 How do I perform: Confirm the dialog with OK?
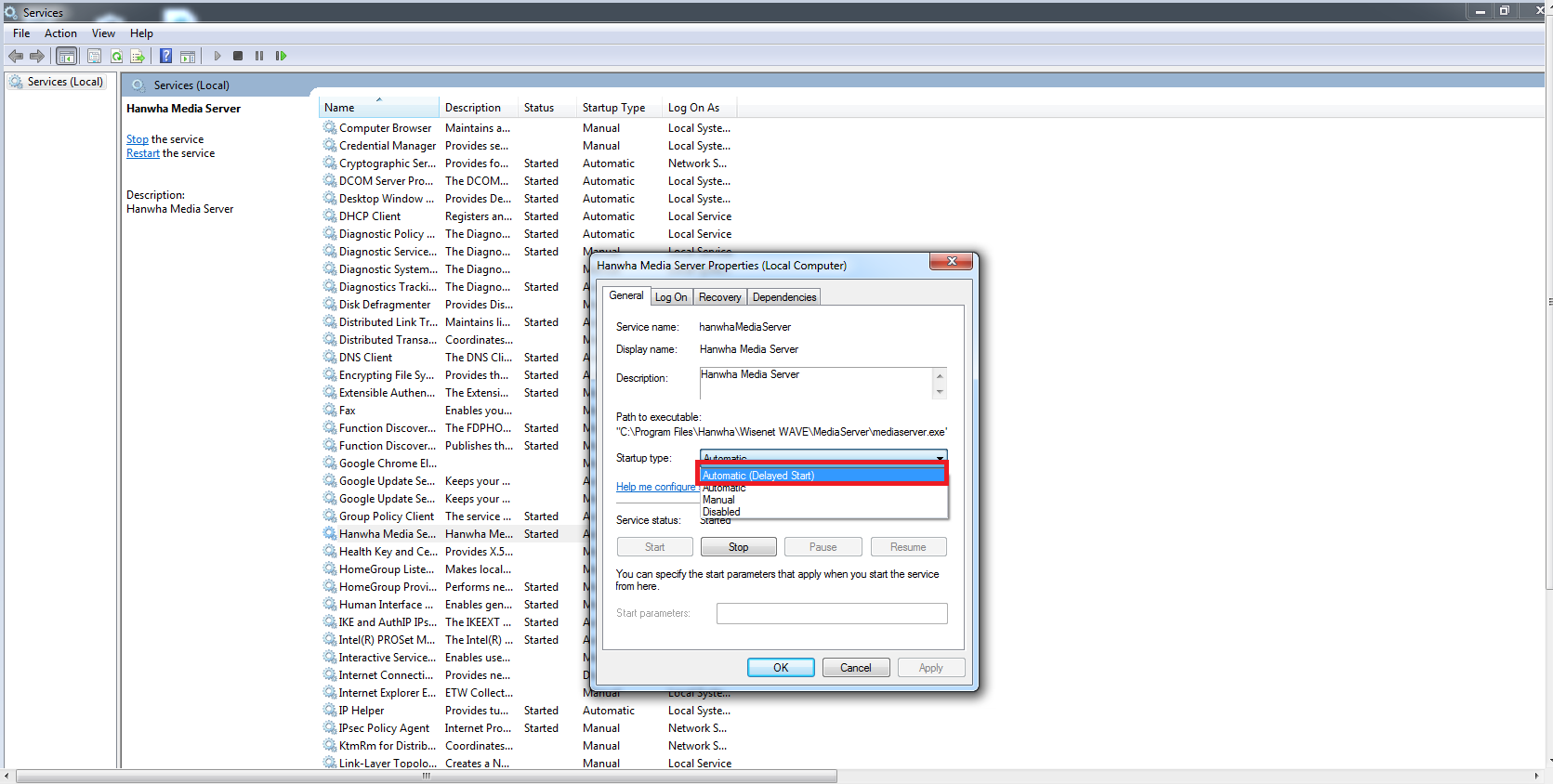pyautogui.click(x=781, y=668)
